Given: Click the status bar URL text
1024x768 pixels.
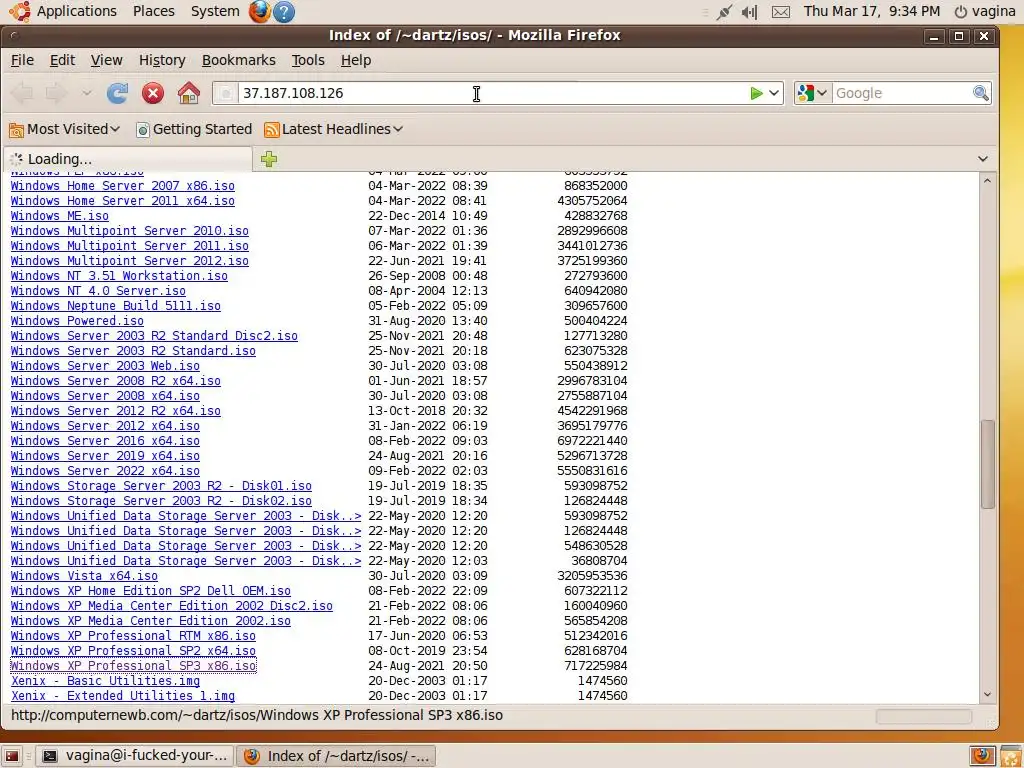Looking at the screenshot, I should (x=257, y=715).
